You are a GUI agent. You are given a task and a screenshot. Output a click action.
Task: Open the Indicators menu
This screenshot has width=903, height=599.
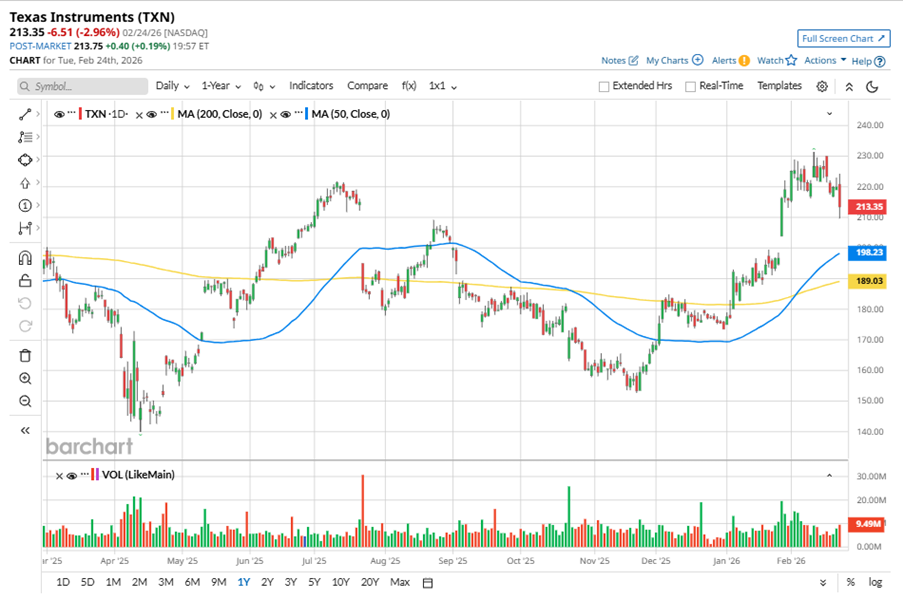pos(311,86)
